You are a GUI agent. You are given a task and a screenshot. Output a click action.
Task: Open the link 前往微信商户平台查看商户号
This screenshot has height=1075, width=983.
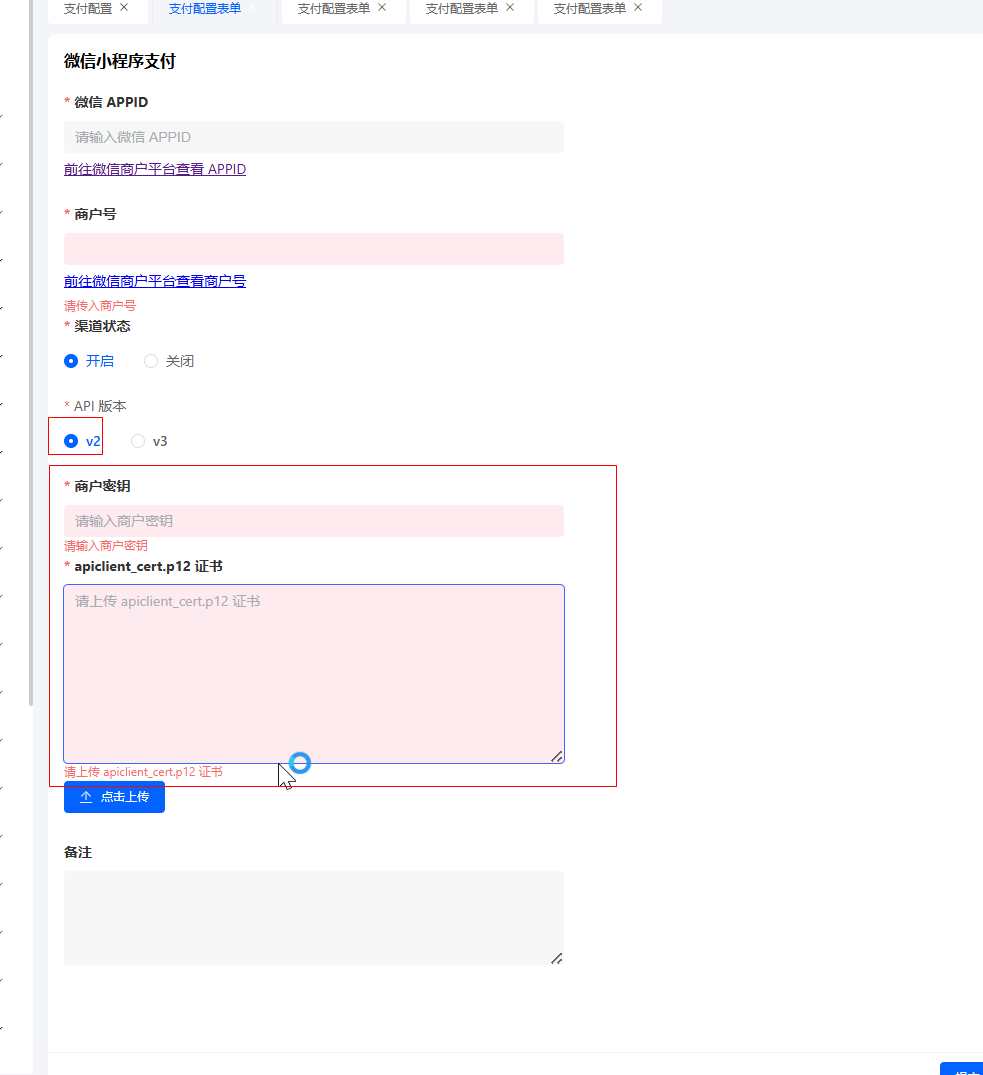155,281
